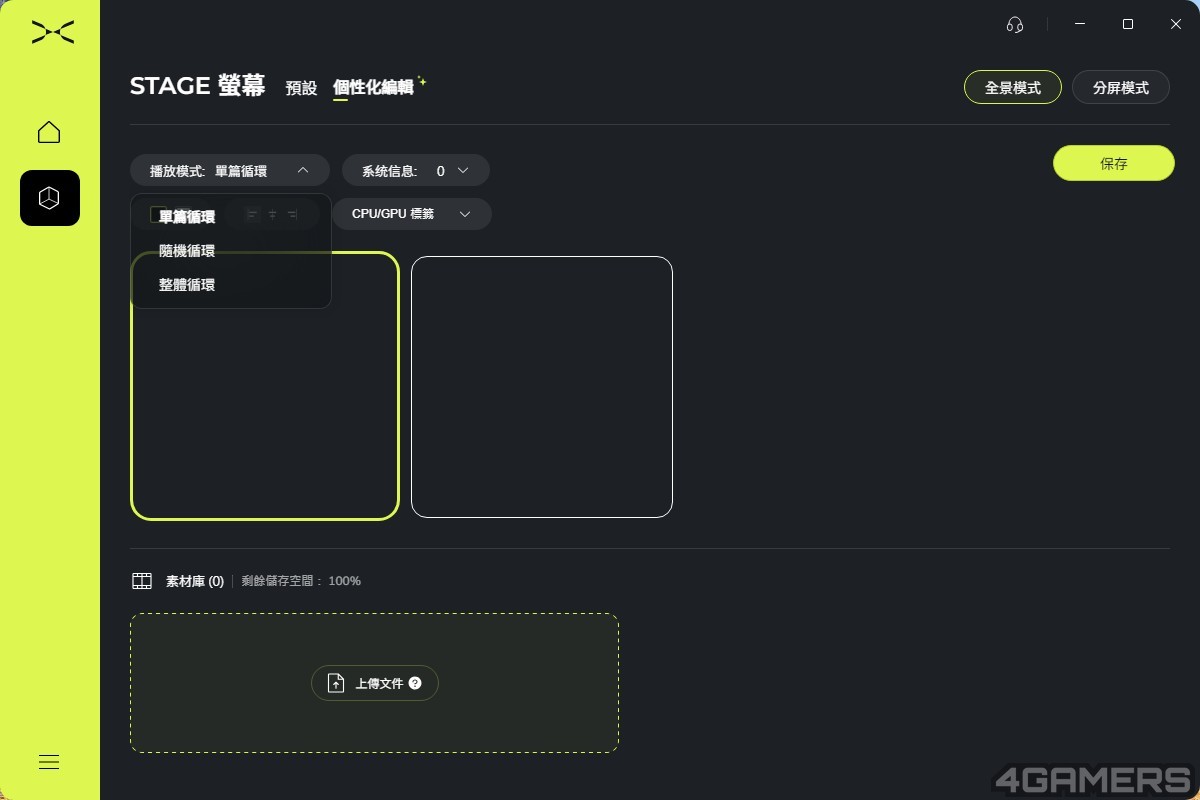Open the hamburger menu at sidebar bottom

[x=49, y=762]
